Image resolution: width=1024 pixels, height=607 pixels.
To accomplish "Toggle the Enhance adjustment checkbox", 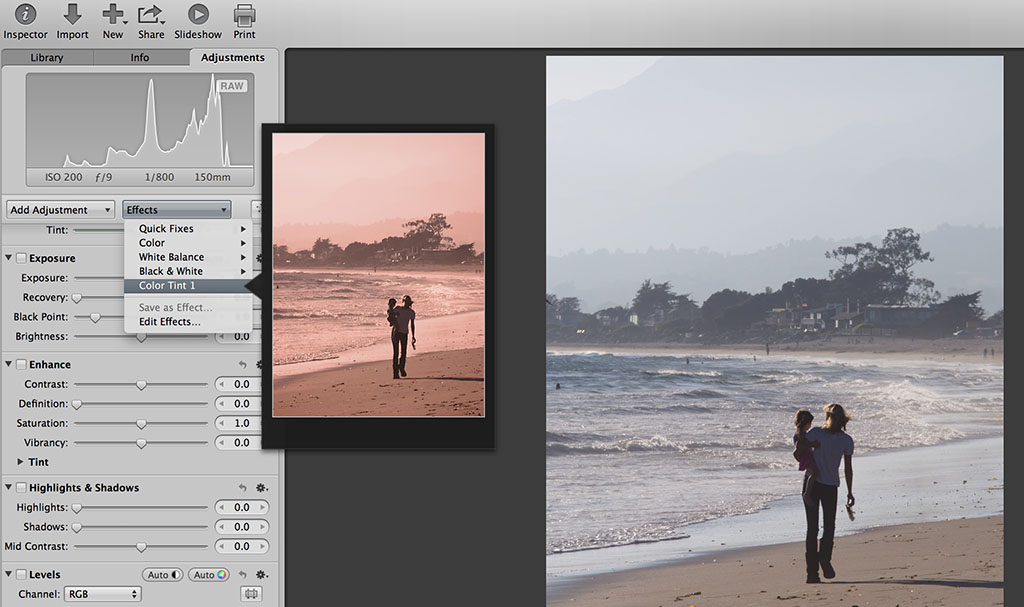I will 21,365.
